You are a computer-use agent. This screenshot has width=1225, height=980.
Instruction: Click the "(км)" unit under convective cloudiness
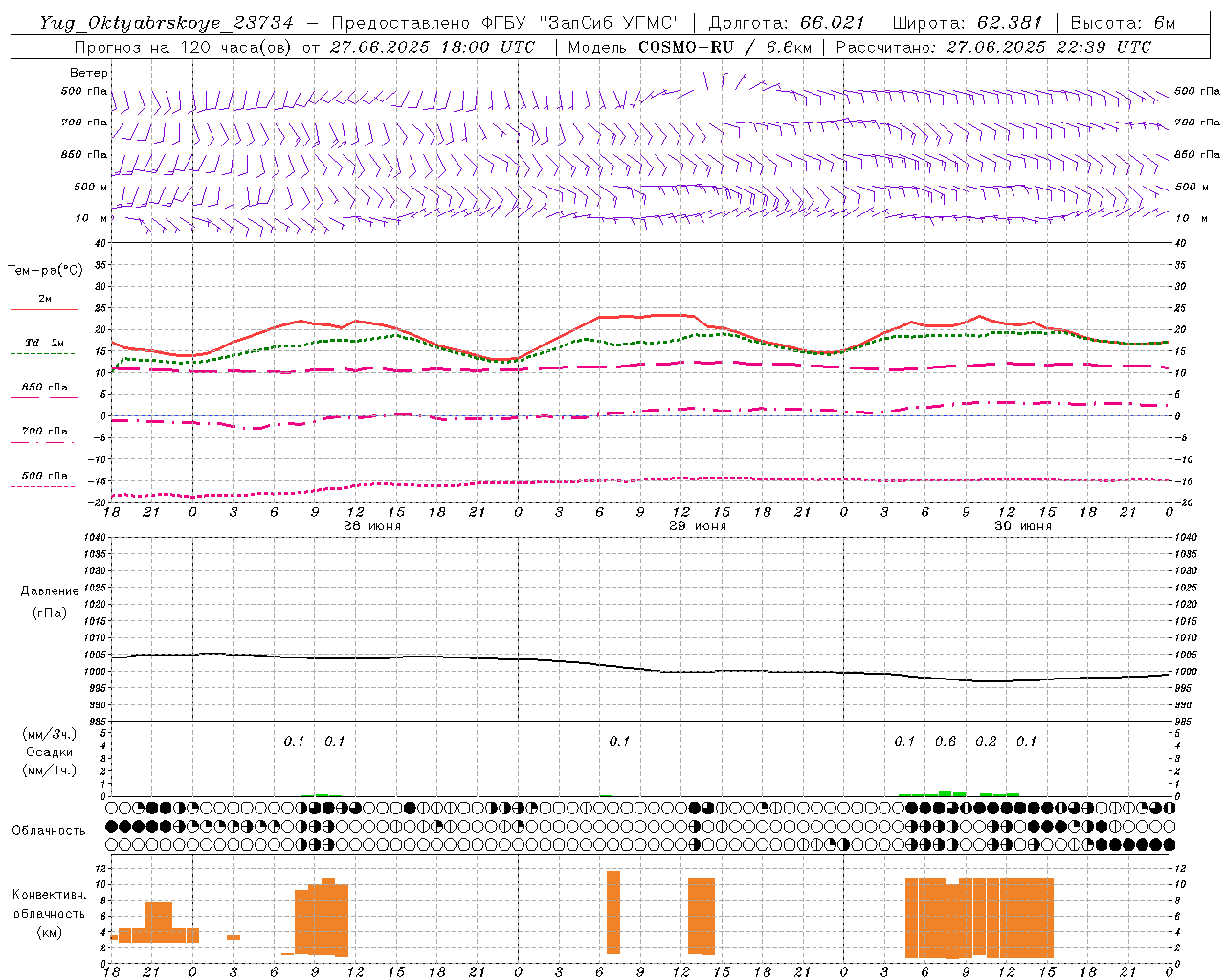click(49, 931)
